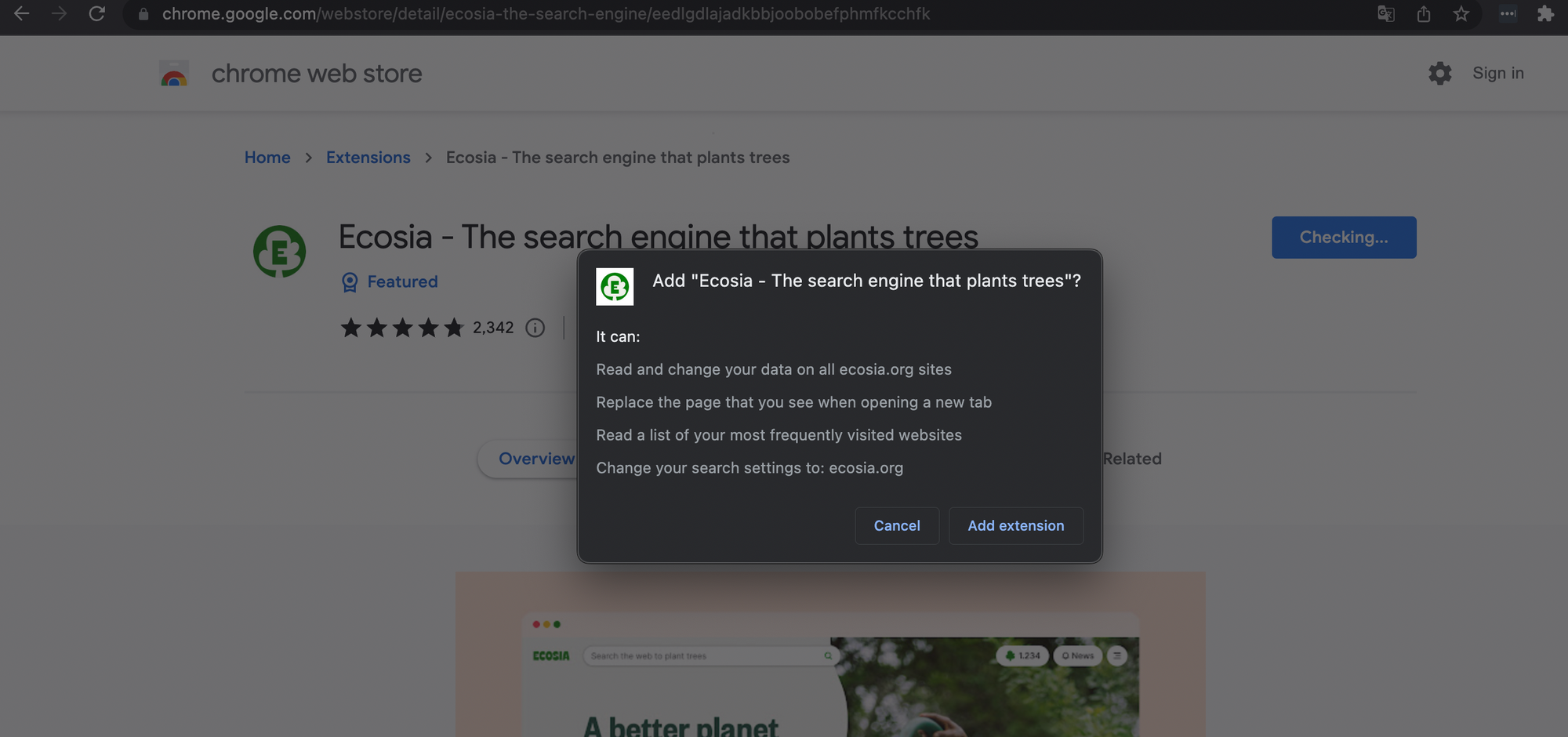The image size is (1568, 737).
Task: Go back using the browser back arrow
Action: tap(21, 13)
